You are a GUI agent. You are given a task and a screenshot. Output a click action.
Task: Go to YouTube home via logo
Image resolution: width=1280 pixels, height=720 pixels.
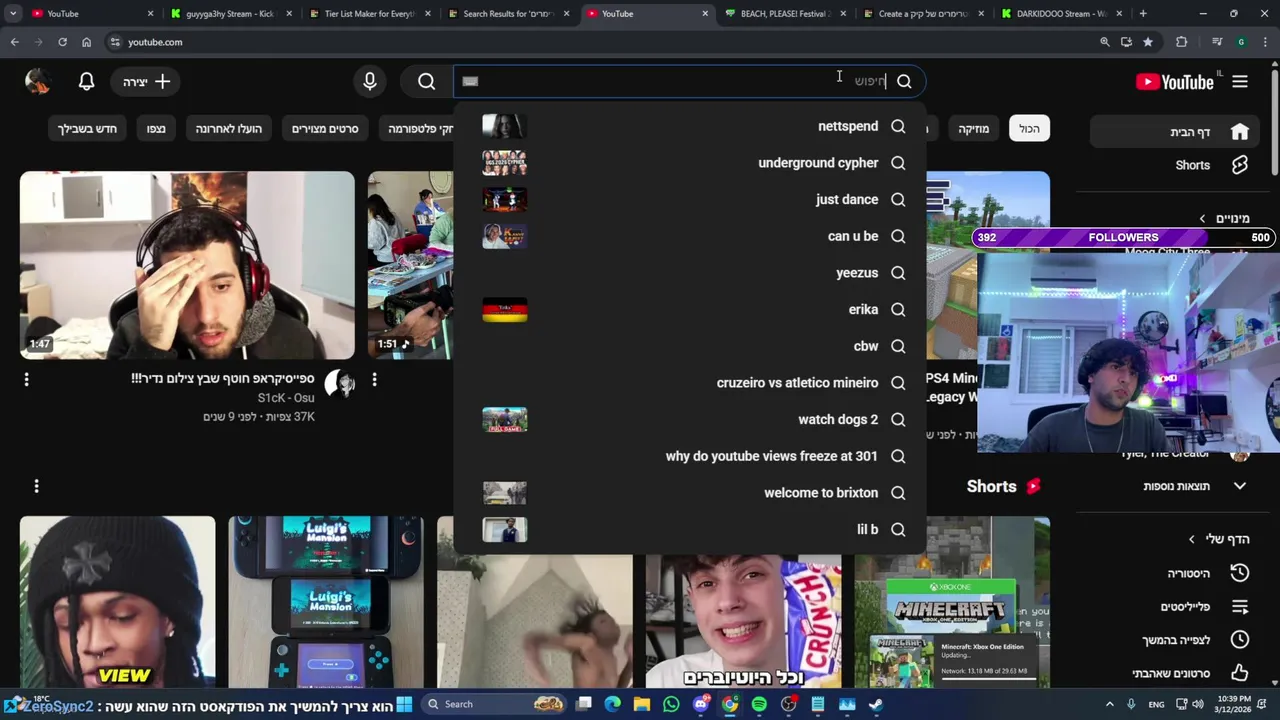click(x=1175, y=82)
